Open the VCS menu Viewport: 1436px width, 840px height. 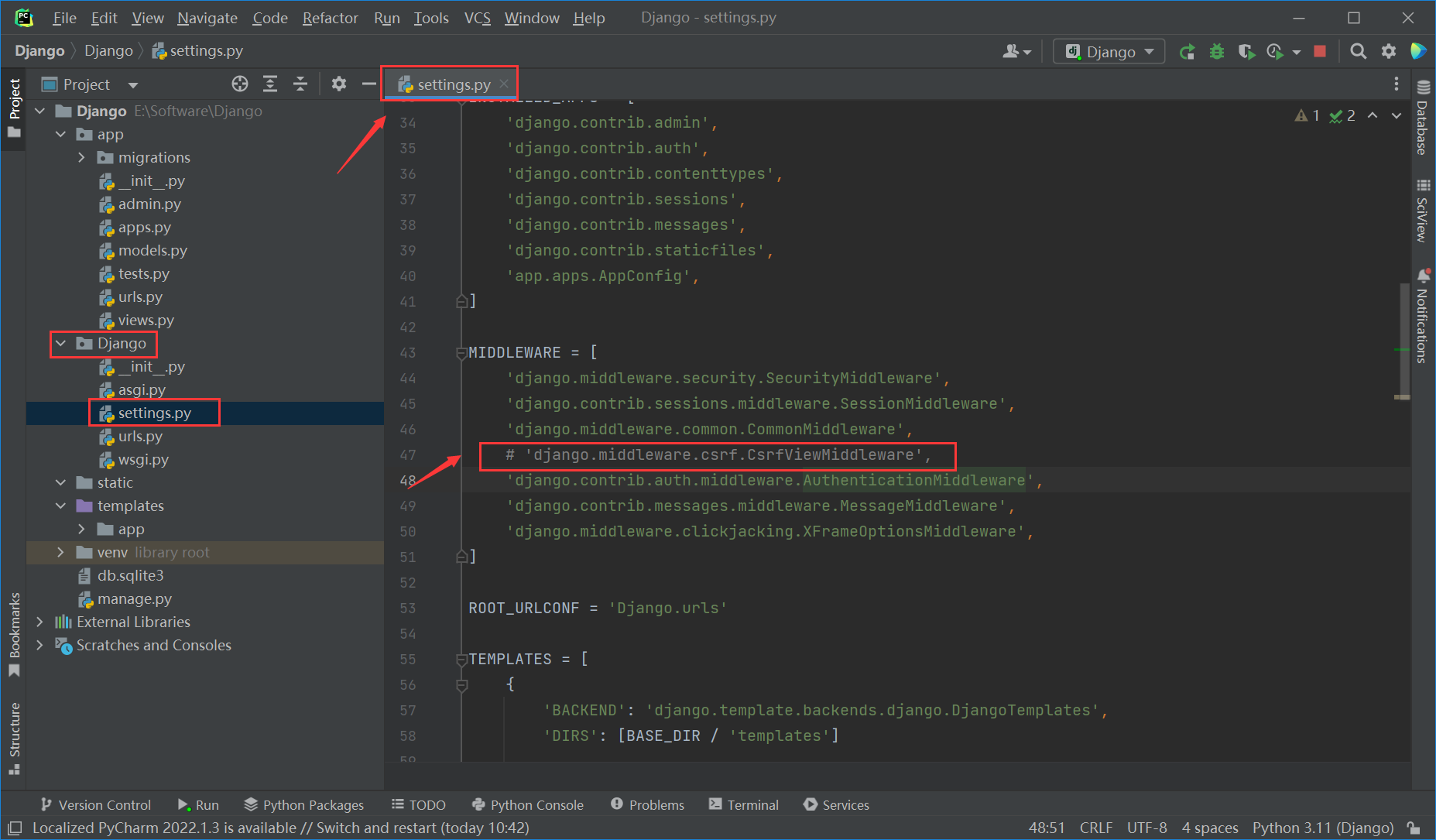pyautogui.click(x=477, y=18)
